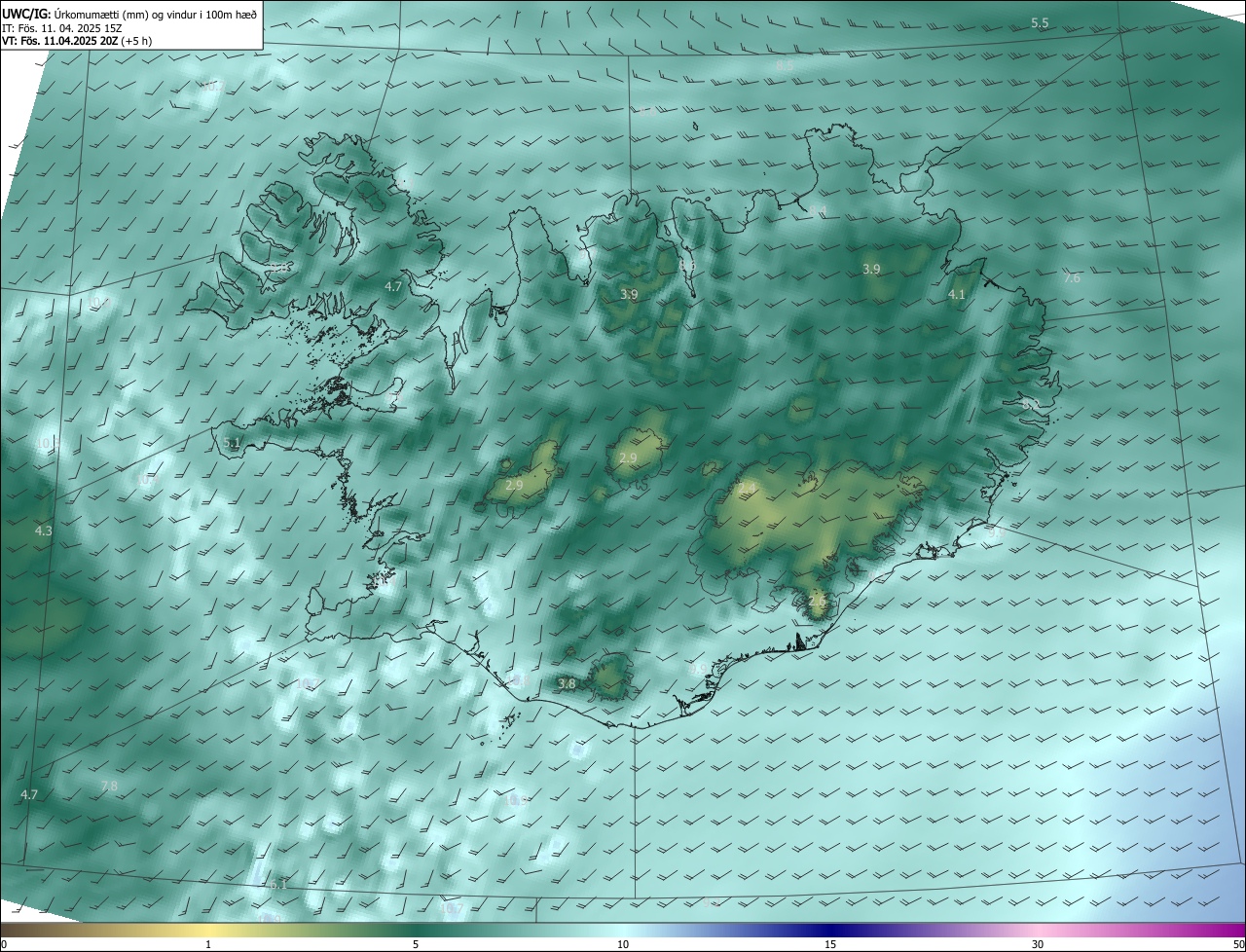Click the '0' tick label on the color scale

coord(4,944)
